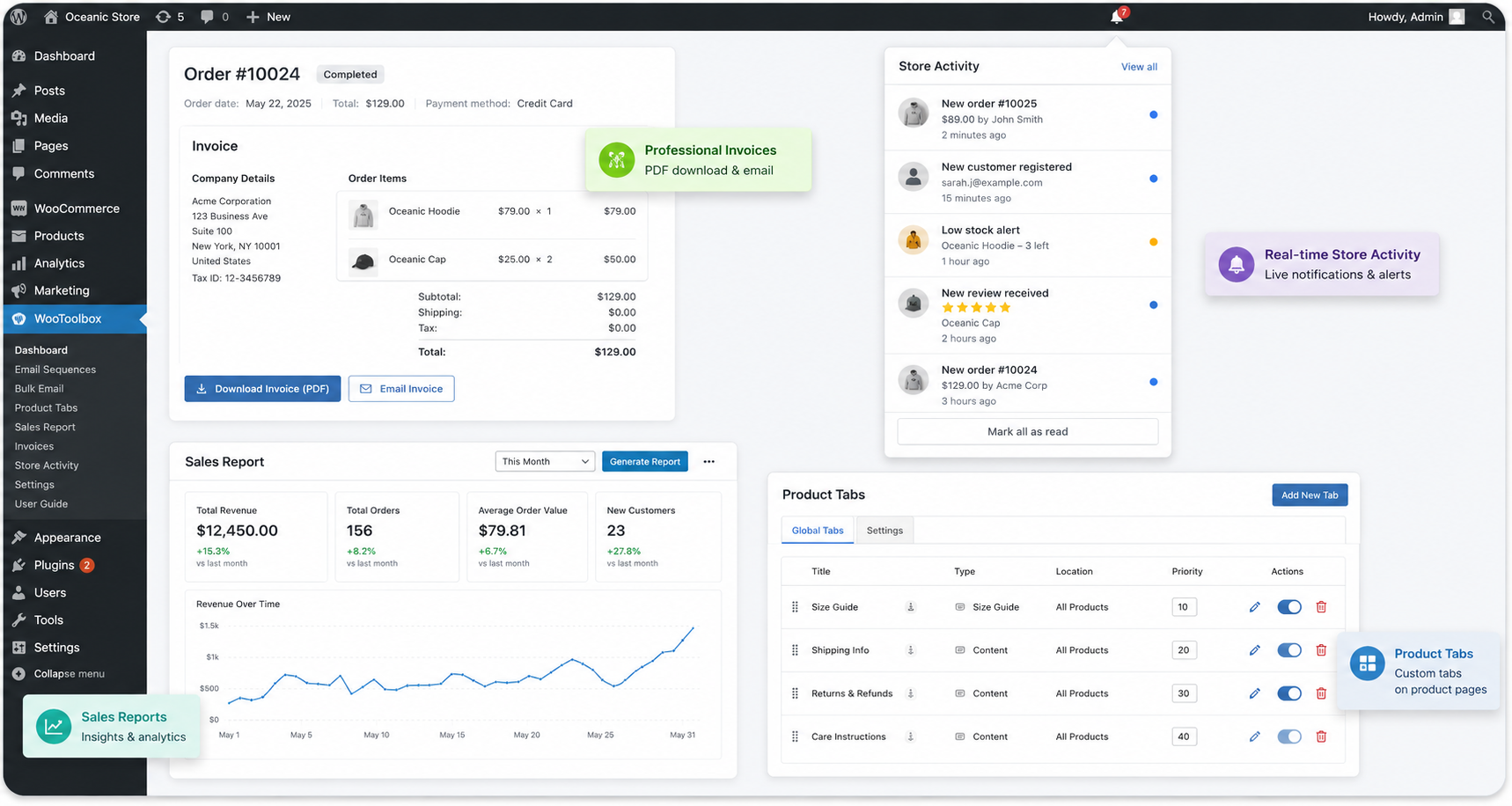1512x806 pixels.
Task: Open New customer registered notification
Action: (1027, 182)
